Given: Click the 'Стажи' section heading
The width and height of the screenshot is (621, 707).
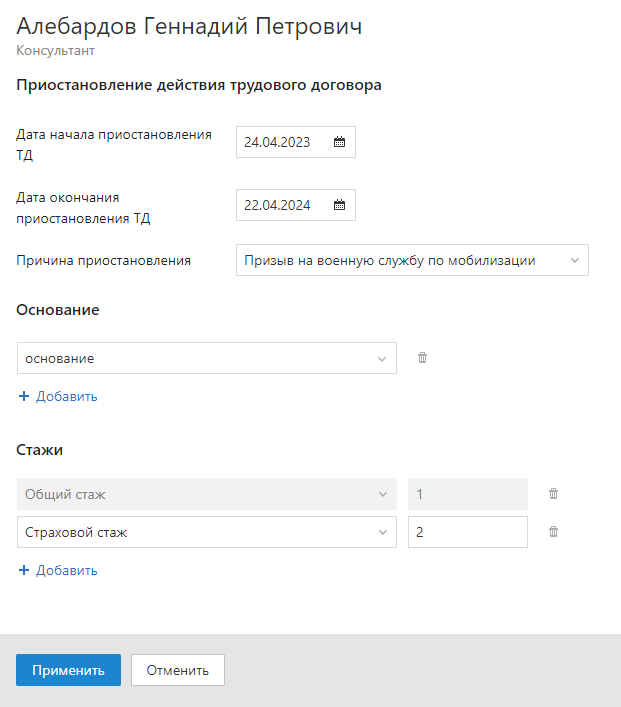Looking at the screenshot, I should (x=40, y=450).
